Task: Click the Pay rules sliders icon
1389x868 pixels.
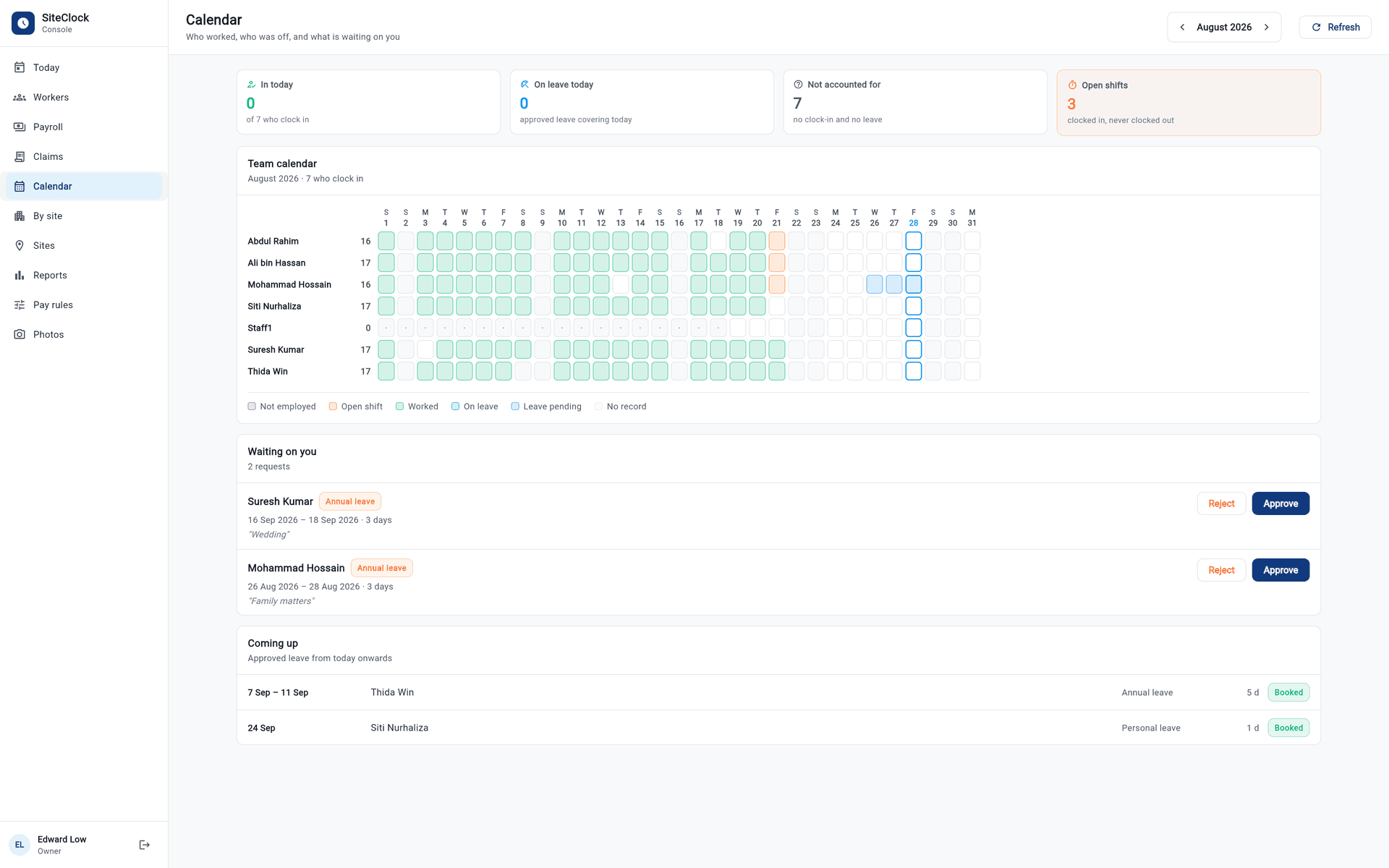Action: click(20, 305)
